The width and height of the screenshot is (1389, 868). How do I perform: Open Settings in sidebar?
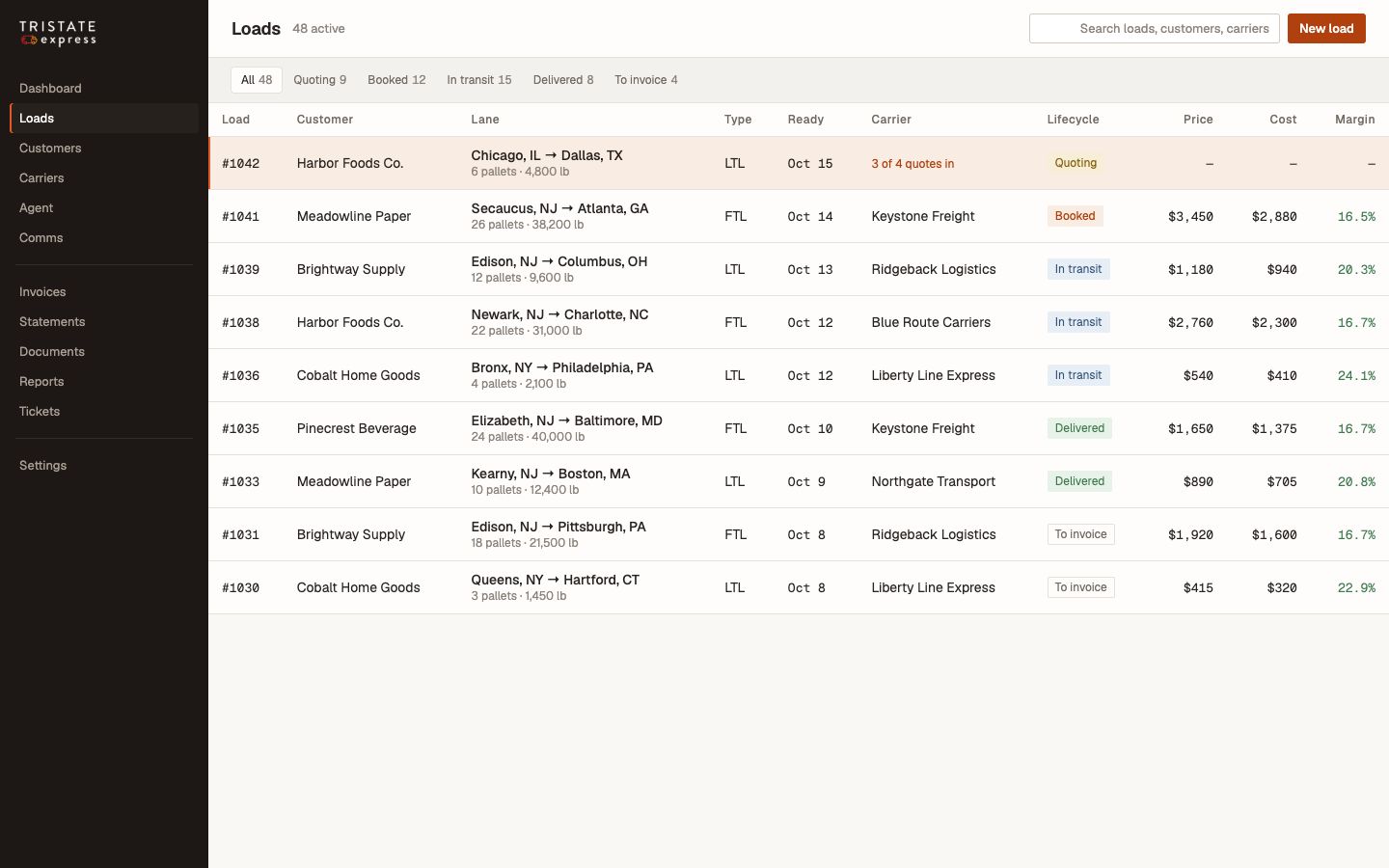click(104, 465)
